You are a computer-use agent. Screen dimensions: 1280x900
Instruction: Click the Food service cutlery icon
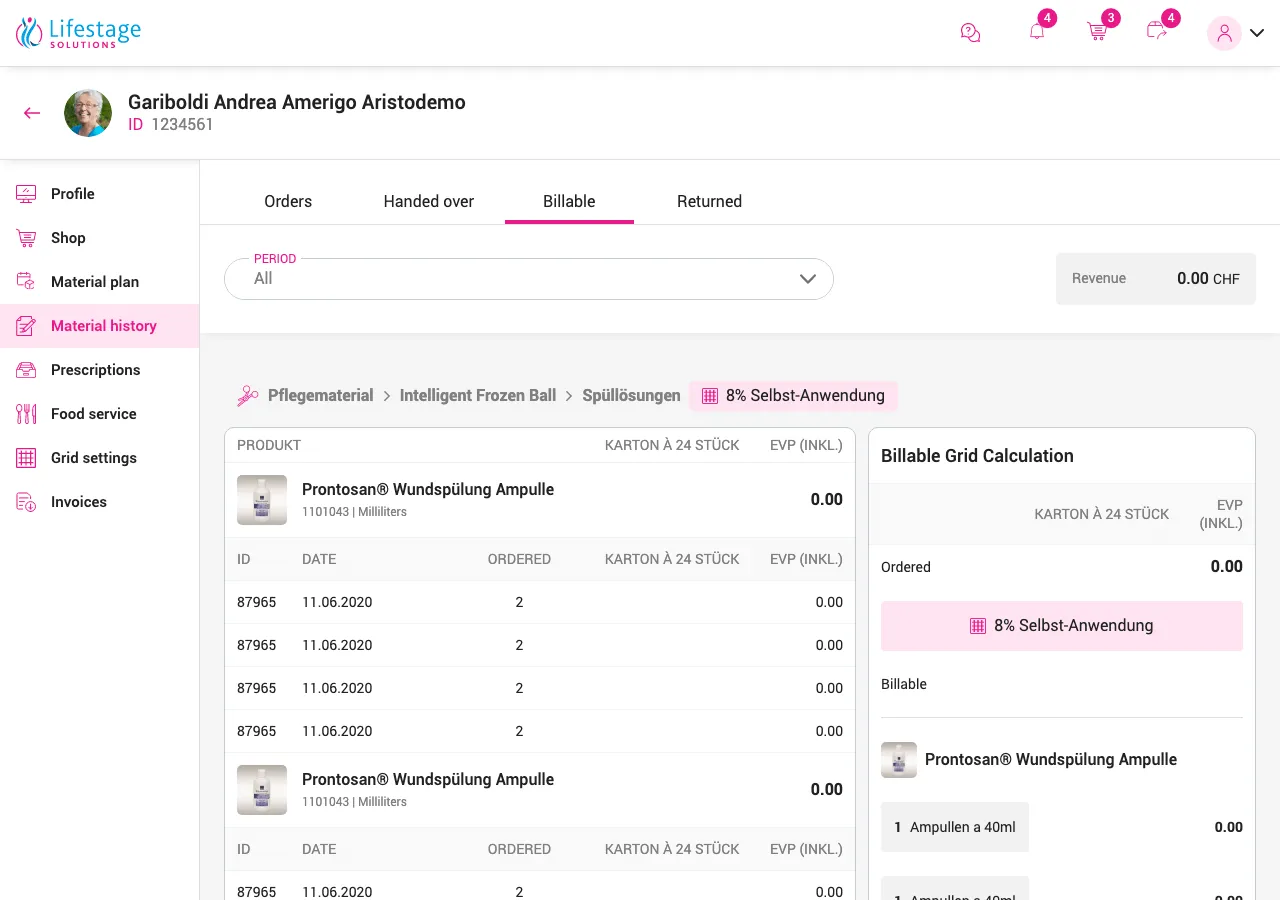[26, 414]
